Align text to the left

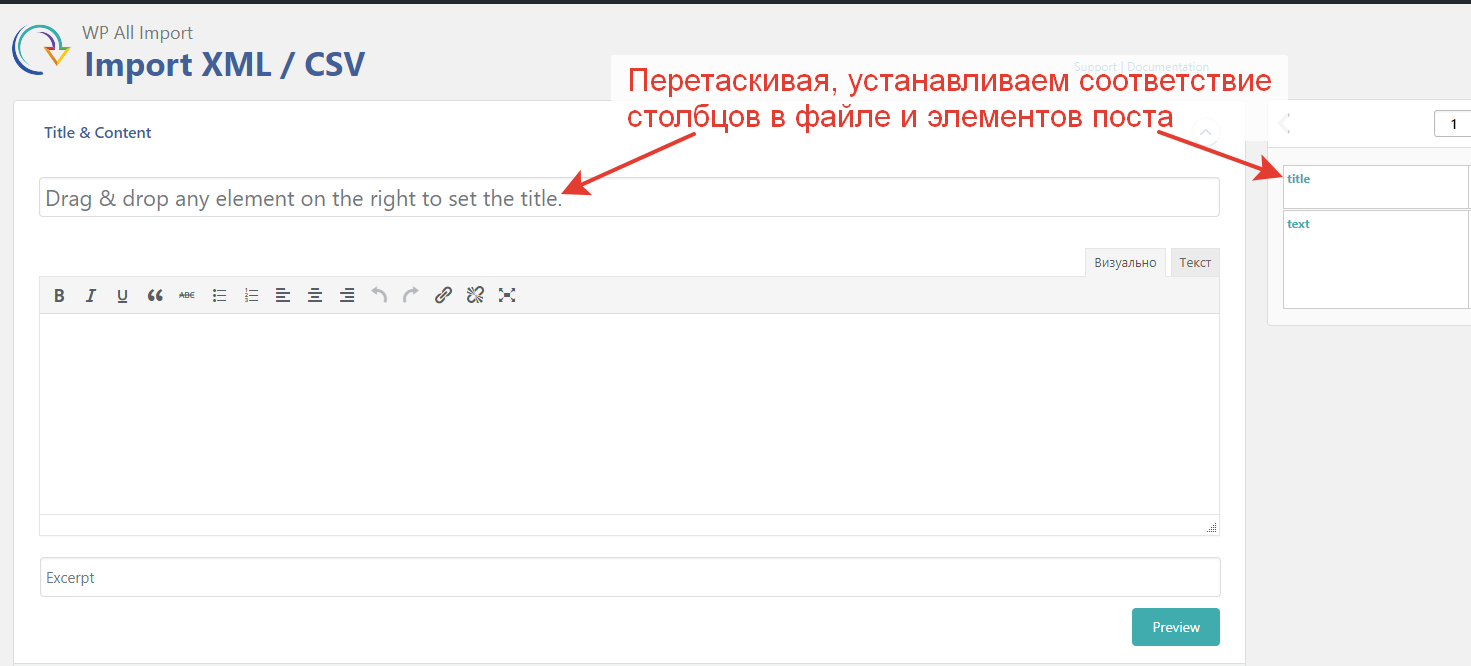pyautogui.click(x=283, y=295)
